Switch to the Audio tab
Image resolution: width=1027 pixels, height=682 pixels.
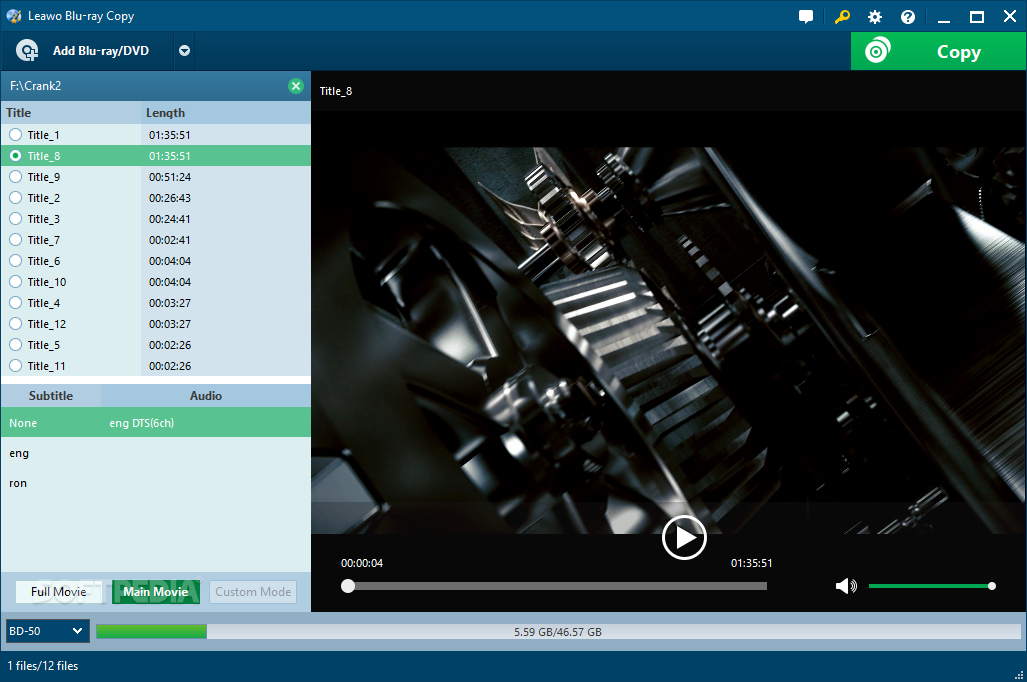pos(206,396)
